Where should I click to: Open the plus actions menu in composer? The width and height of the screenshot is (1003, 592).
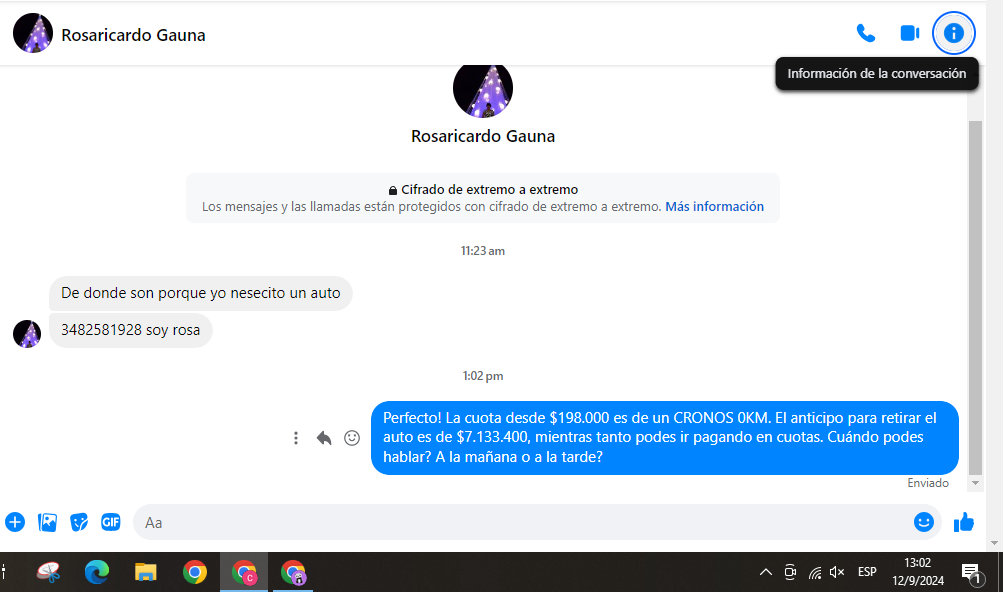click(x=15, y=522)
